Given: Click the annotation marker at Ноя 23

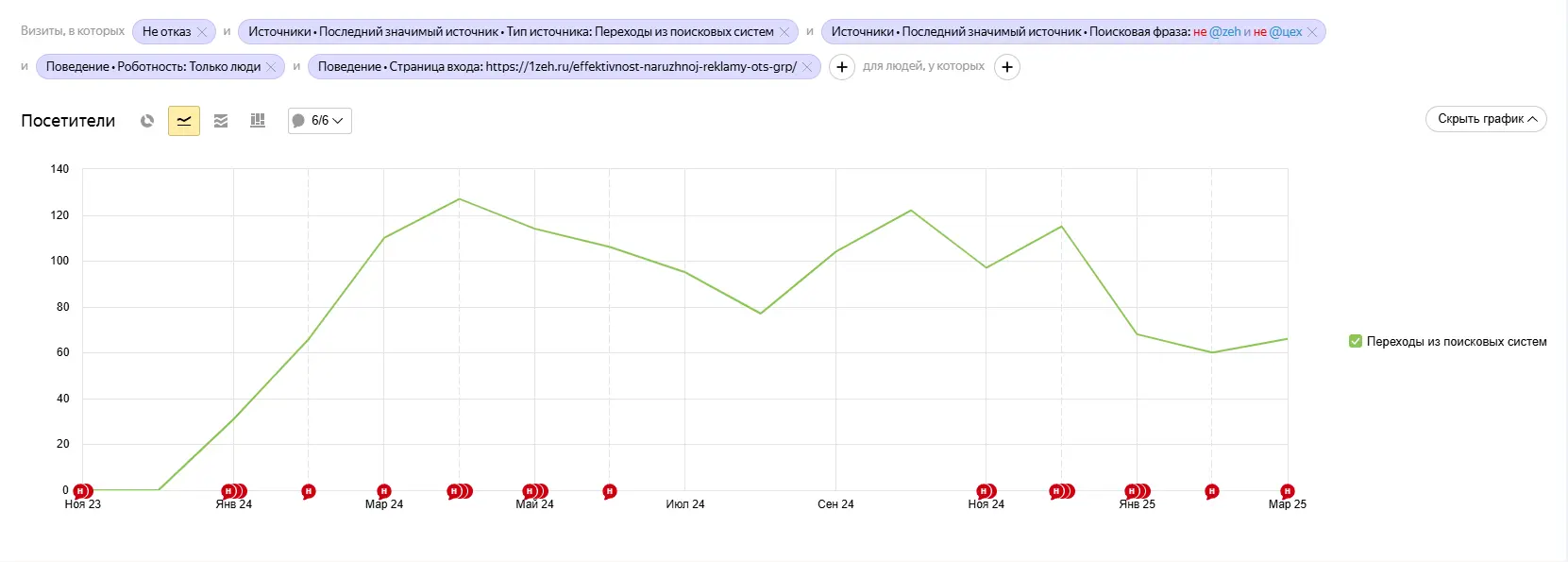Looking at the screenshot, I should tap(82, 491).
